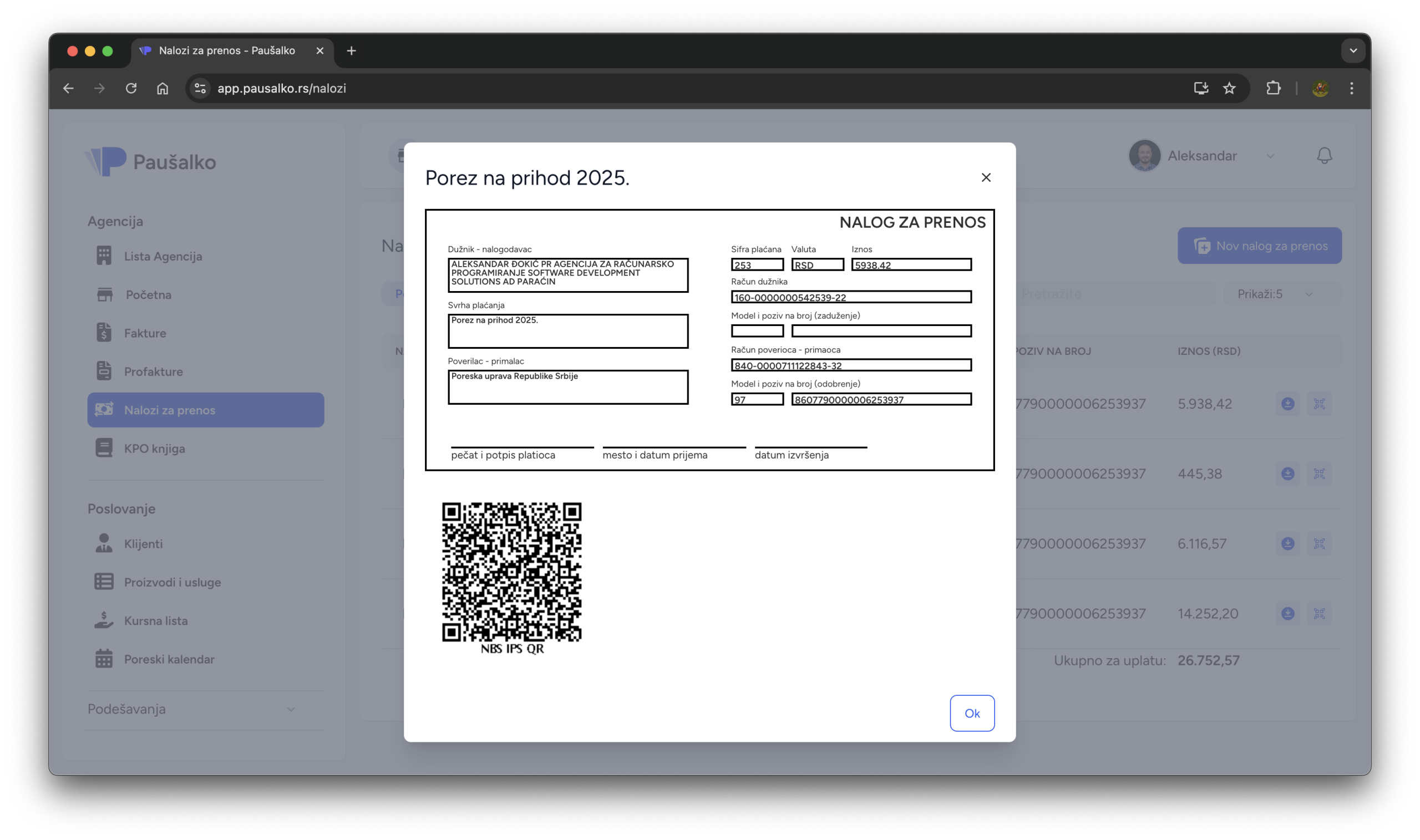This screenshot has width=1420, height=840.
Task: Open the Aleksandar user menu dropdown
Action: tap(1201, 156)
